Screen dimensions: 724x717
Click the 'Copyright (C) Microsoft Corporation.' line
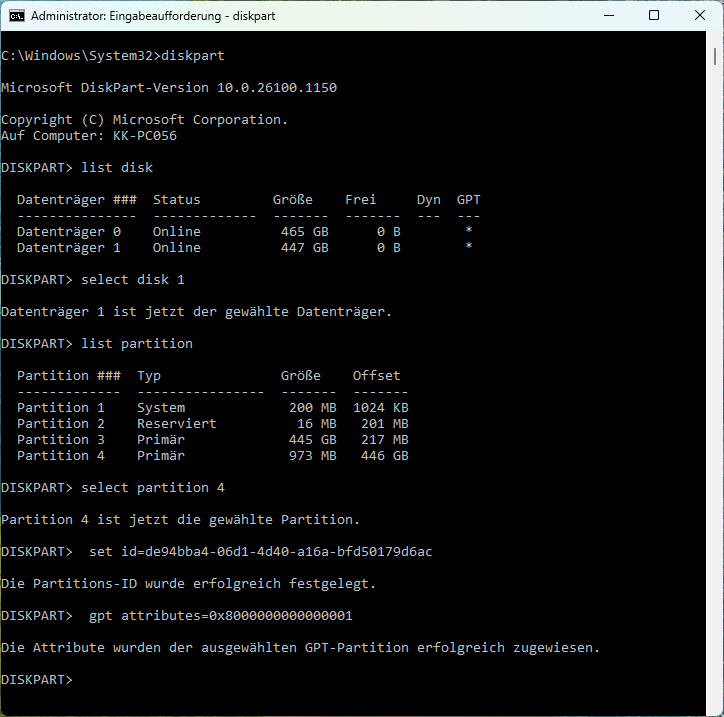coord(145,120)
